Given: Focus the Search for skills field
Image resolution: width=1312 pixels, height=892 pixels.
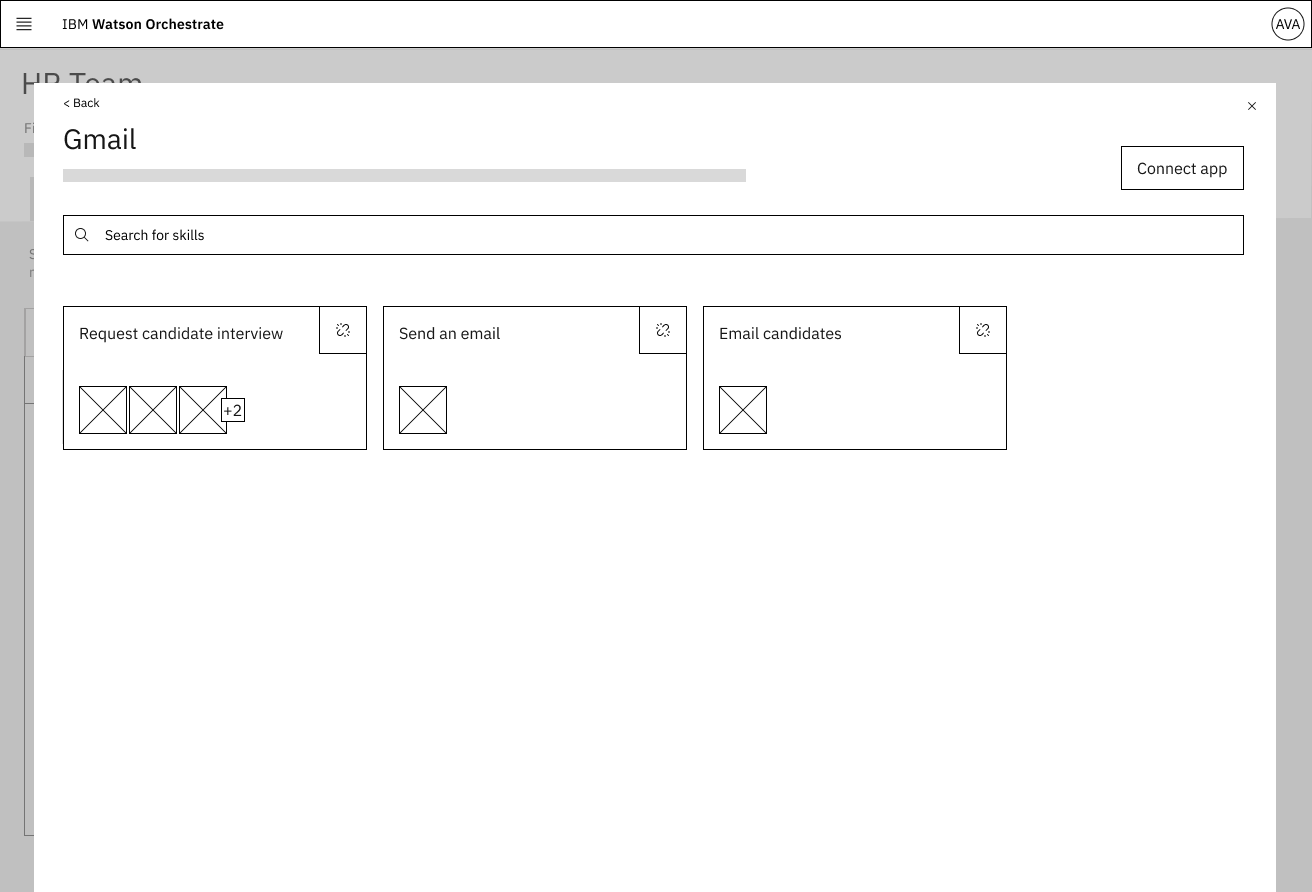Looking at the screenshot, I should coord(653,235).
